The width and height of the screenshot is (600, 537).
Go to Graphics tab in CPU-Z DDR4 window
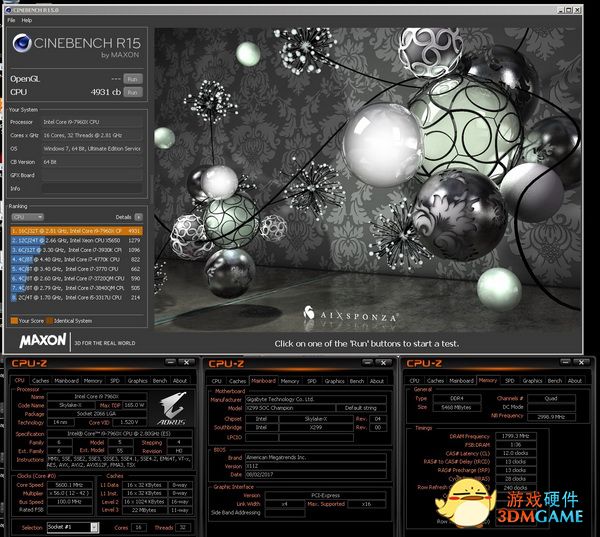coord(532,380)
